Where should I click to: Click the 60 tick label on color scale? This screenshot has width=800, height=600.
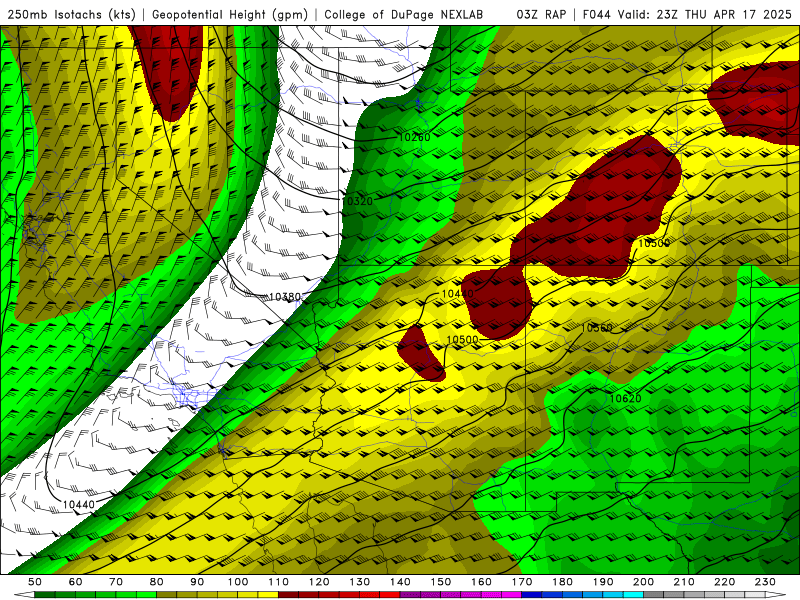(76, 582)
